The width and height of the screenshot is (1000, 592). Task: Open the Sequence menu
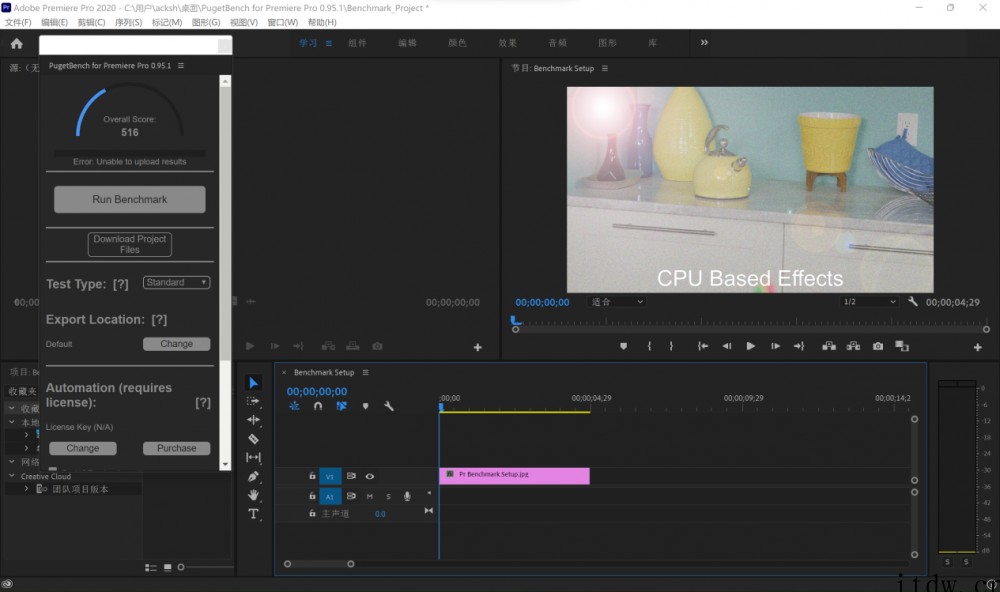128,22
